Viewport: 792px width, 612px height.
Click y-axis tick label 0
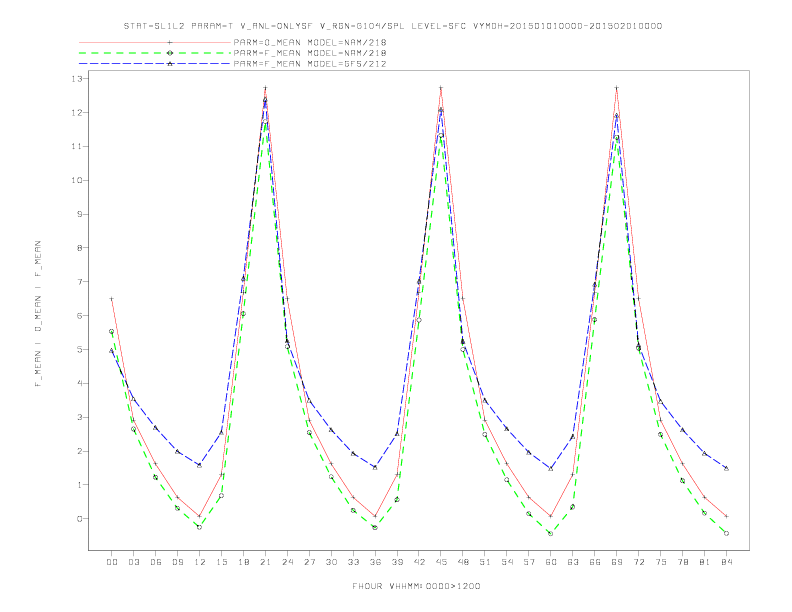click(x=80, y=519)
